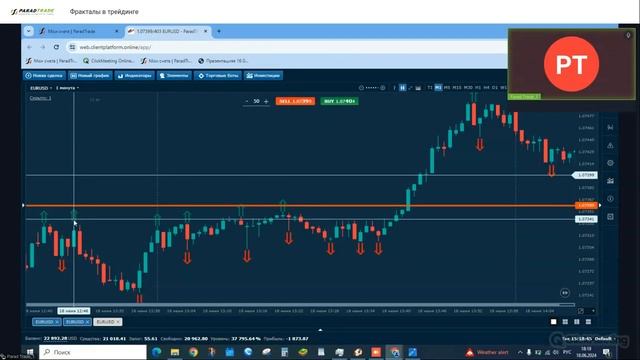Expand the bottom panel with the up arrow
The height and width of the screenshot is (360, 640).
tap(320, 330)
